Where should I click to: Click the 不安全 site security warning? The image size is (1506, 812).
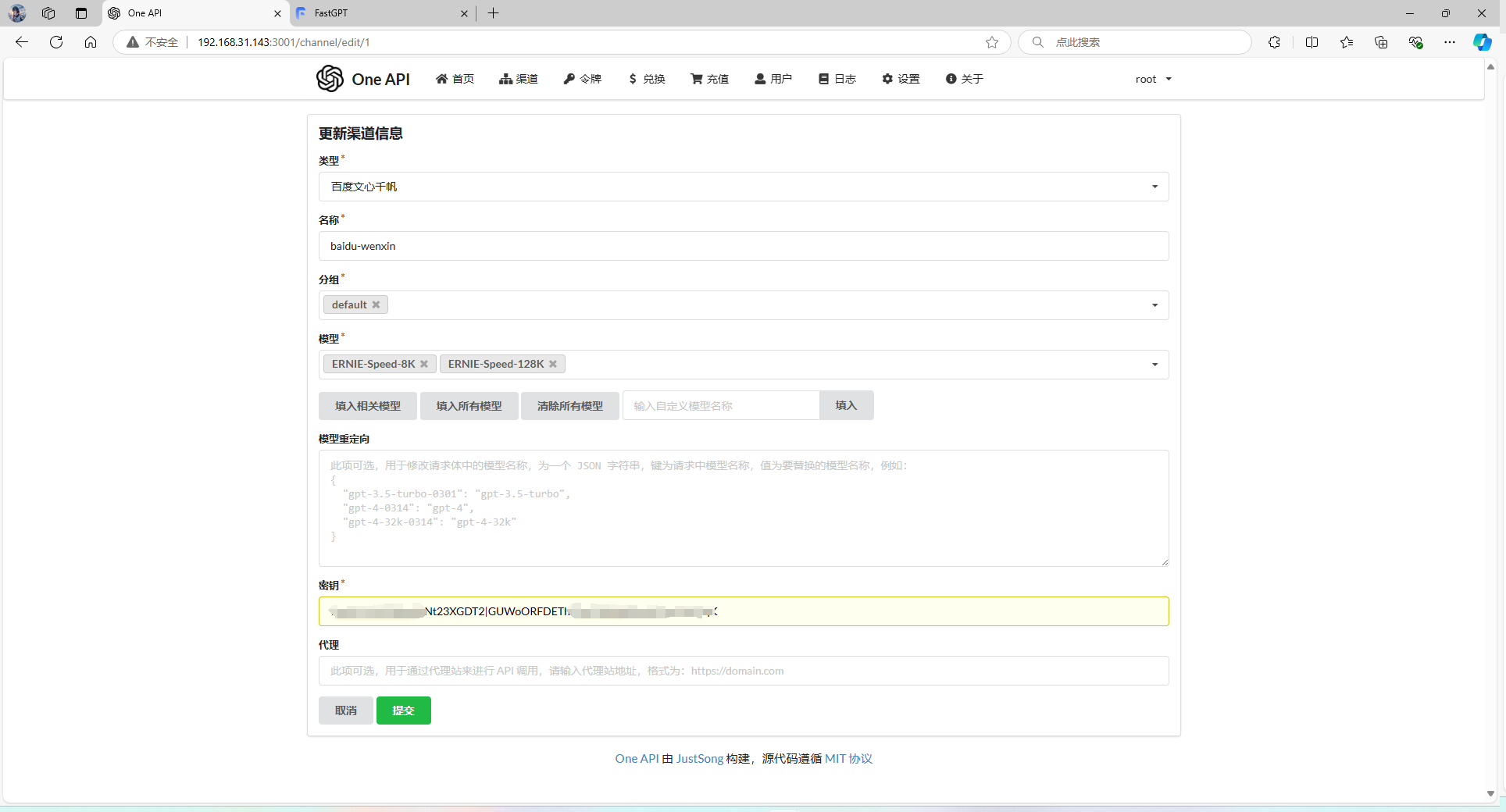[152, 42]
